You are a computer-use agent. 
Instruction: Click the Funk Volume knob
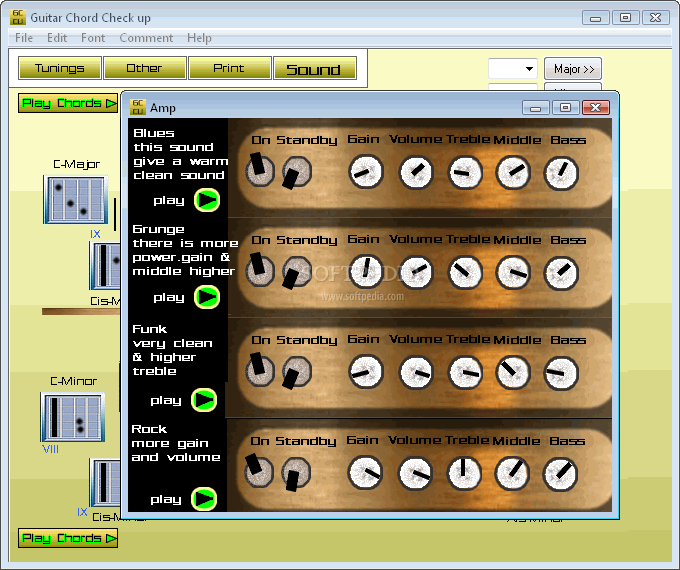point(416,372)
